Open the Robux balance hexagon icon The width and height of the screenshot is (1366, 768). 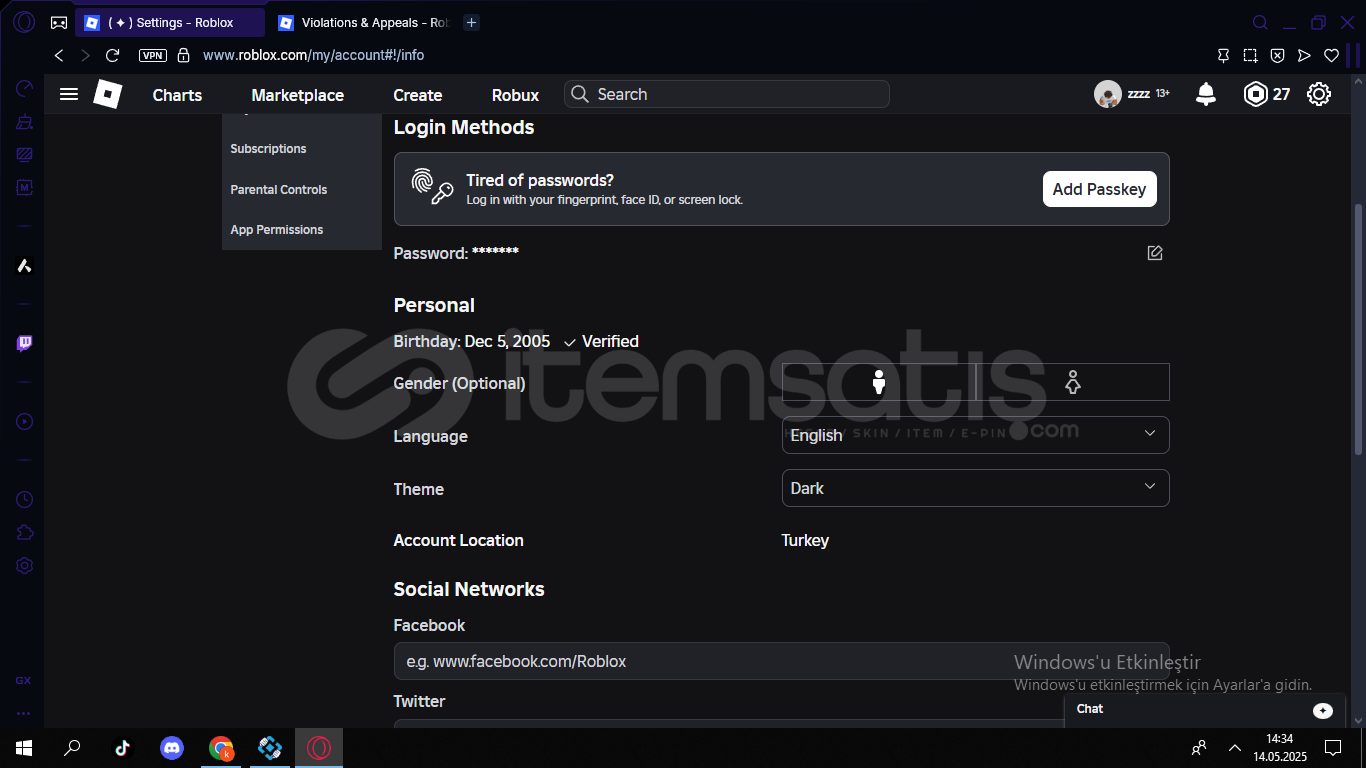coord(1255,94)
